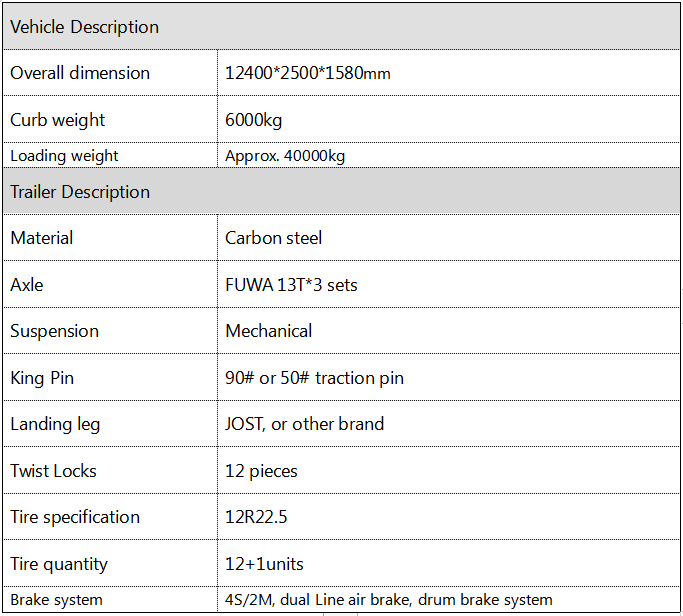The width and height of the screenshot is (683, 616).
Task: Click the 12+1units tire quantity value
Action: coord(264,564)
